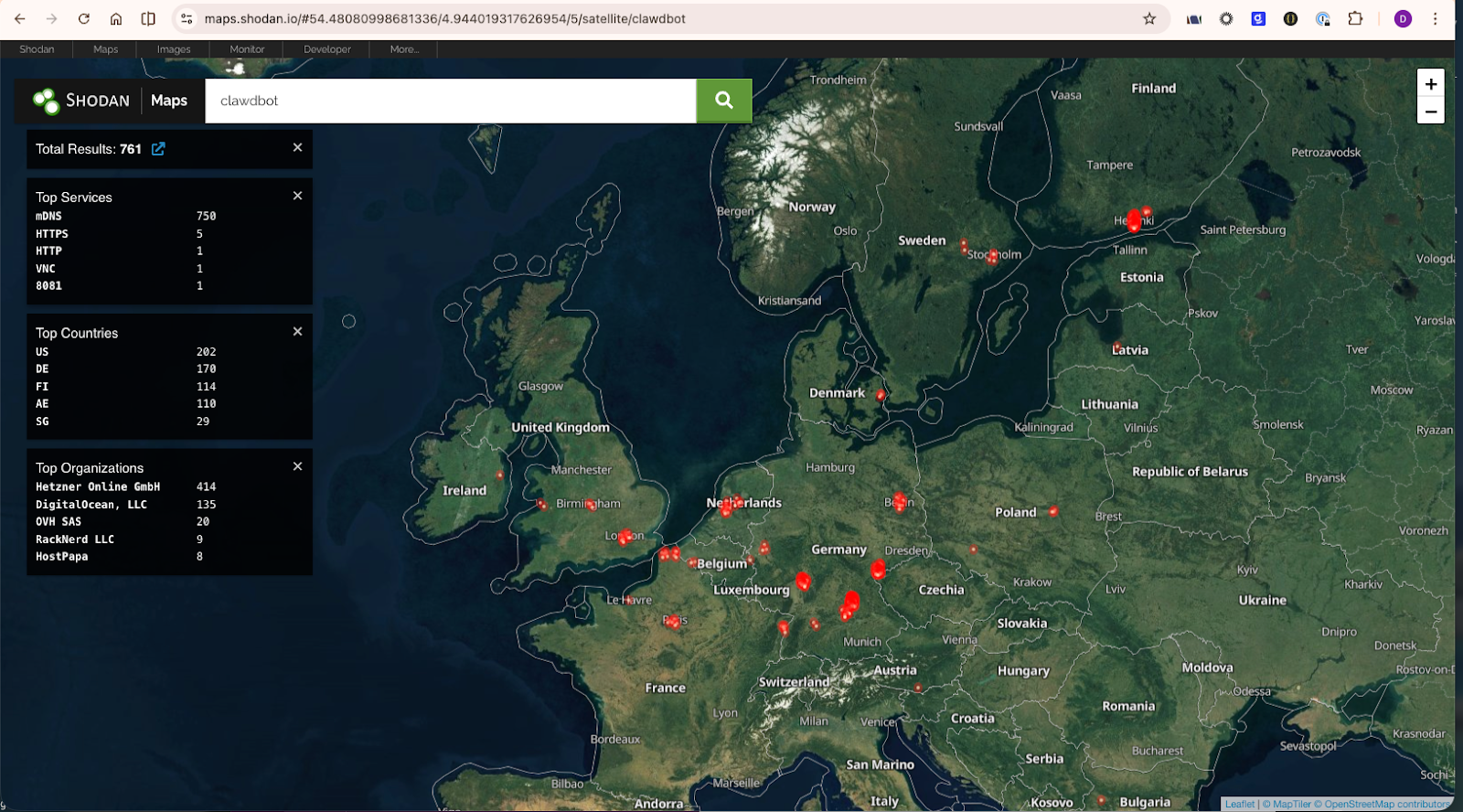The height and width of the screenshot is (812, 1463).
Task: Zoom out the map with minus
Action: point(1431,111)
